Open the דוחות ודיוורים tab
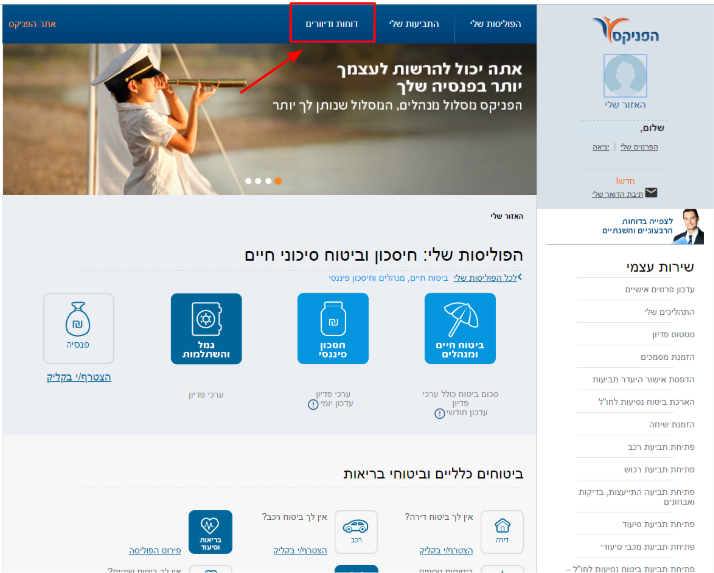This screenshot has width=714, height=573. (332, 24)
